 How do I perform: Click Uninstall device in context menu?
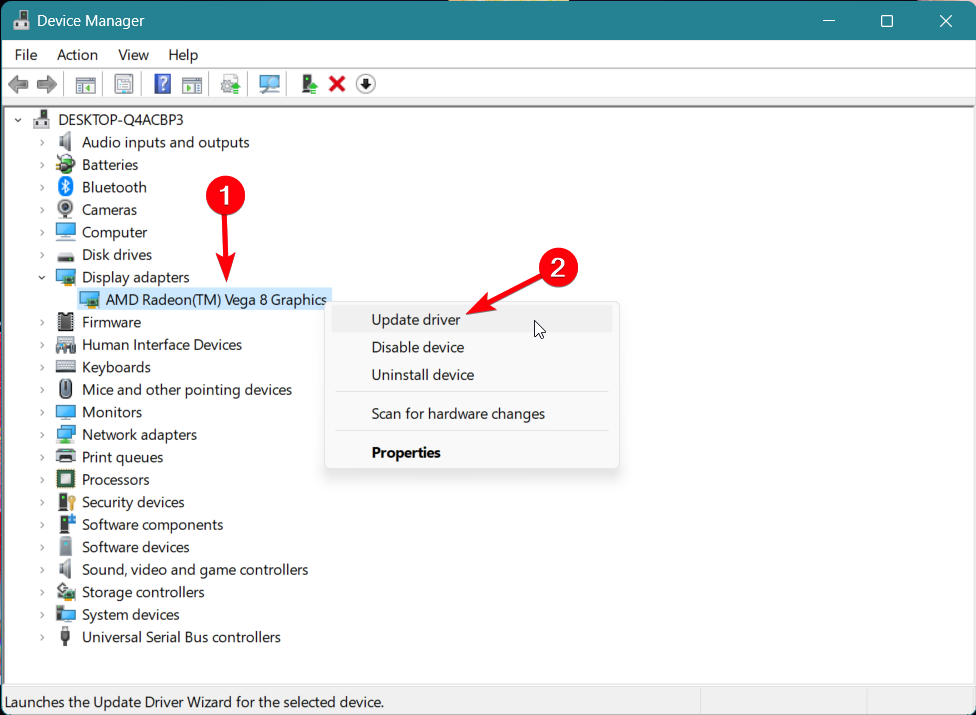pos(422,375)
